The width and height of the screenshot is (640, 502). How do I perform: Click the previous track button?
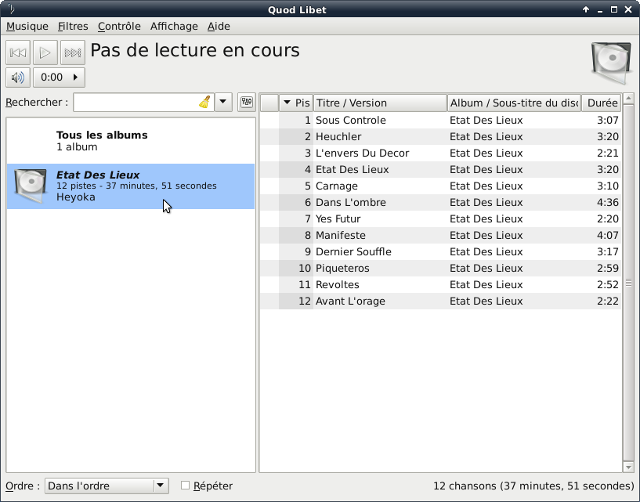tap(18, 53)
